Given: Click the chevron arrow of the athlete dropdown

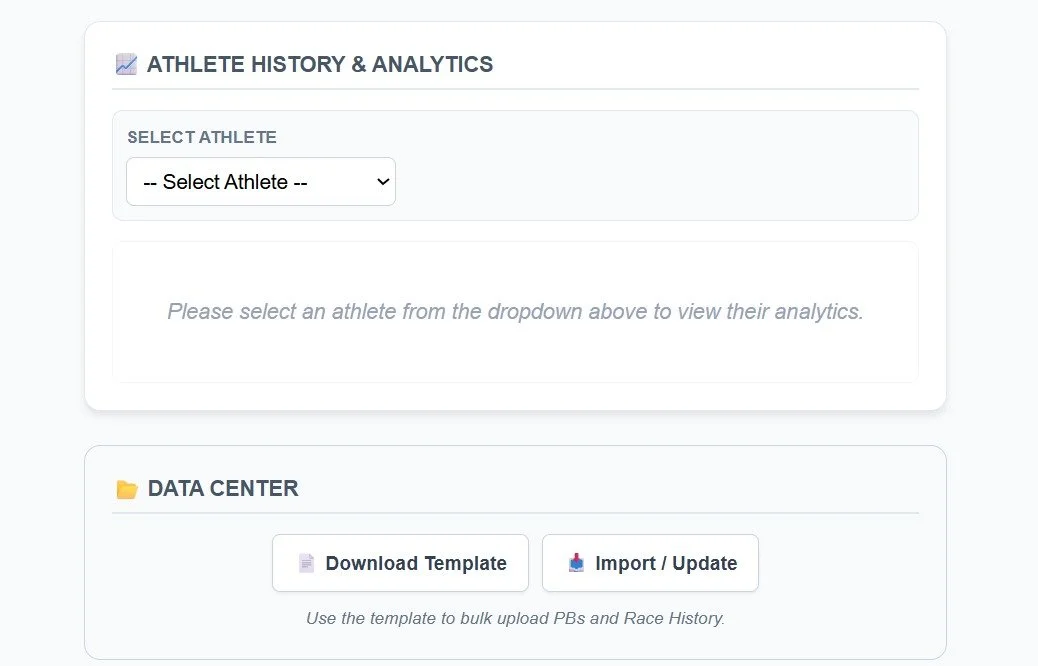Looking at the screenshot, I should 381,182.
